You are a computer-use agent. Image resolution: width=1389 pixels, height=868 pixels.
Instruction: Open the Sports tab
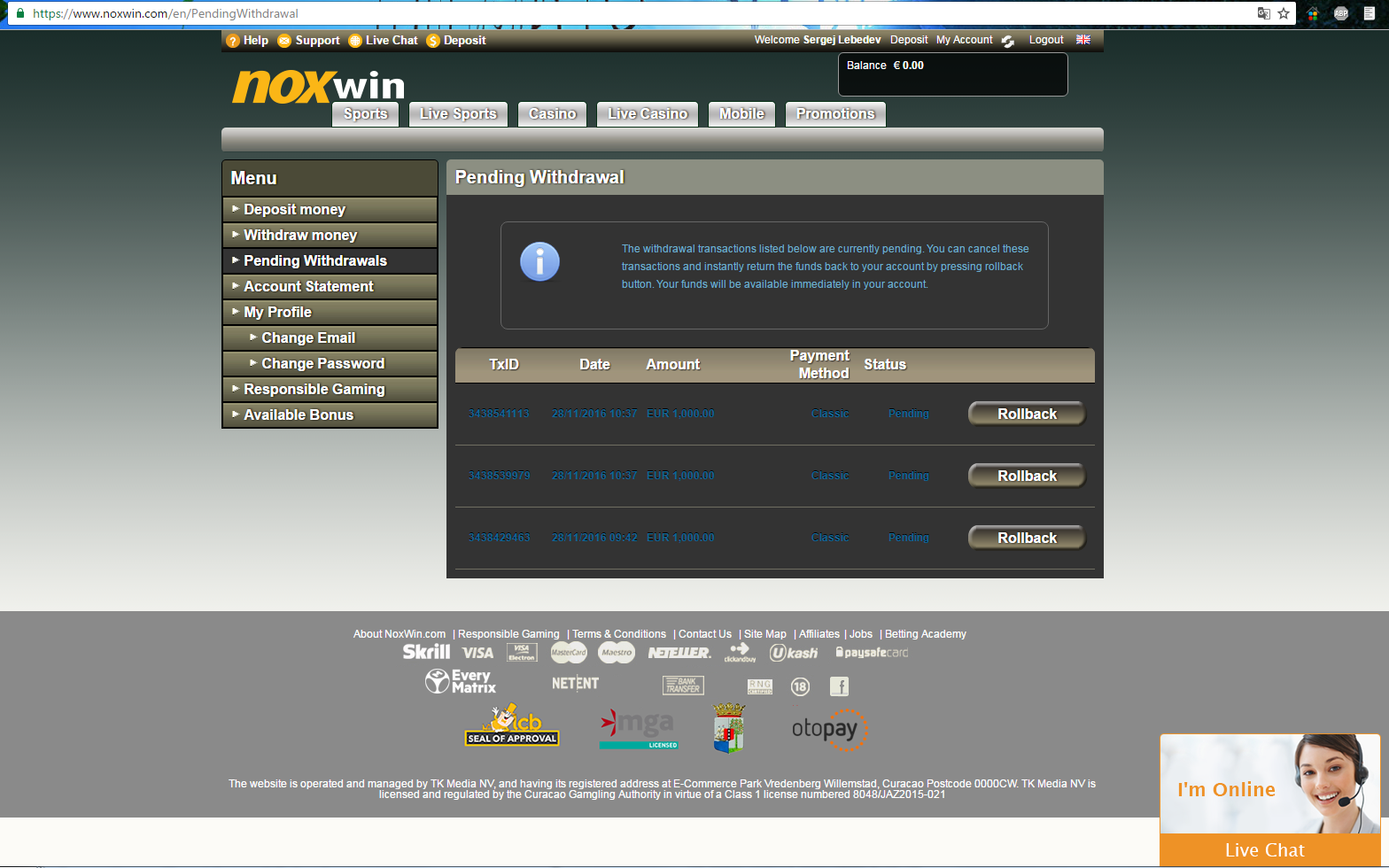tap(366, 114)
